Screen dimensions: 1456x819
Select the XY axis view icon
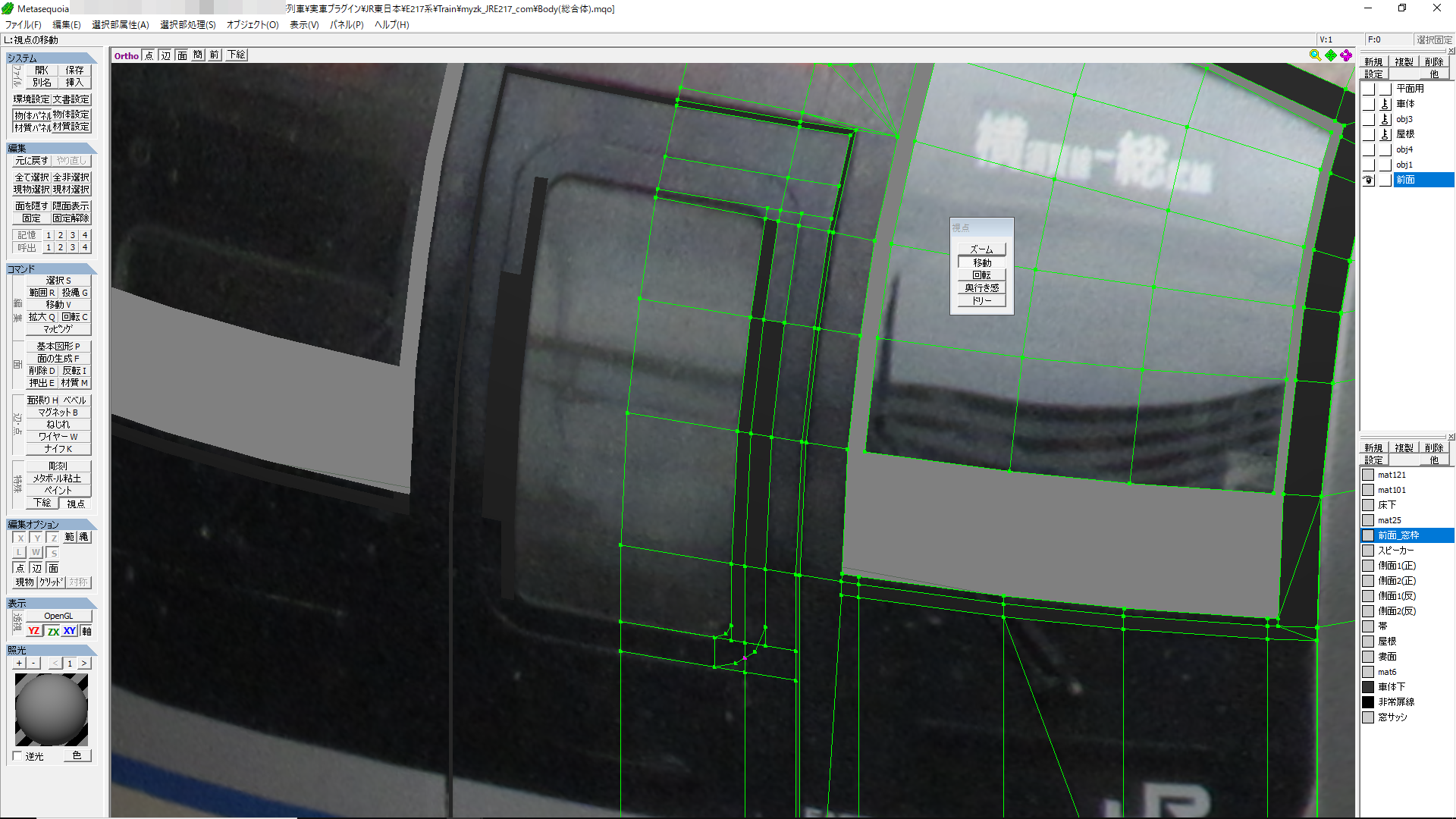click(x=70, y=631)
